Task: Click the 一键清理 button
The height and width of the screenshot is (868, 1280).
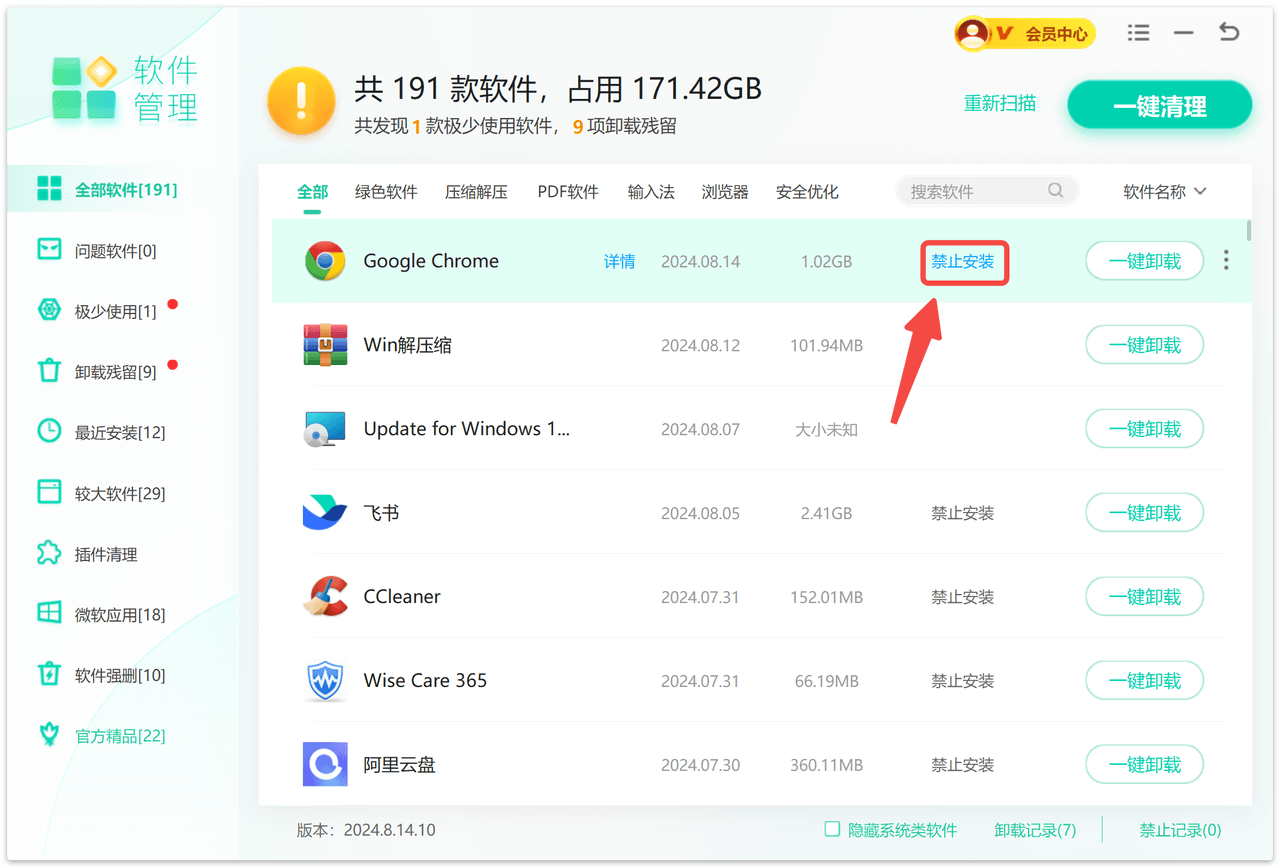Action: tap(1159, 106)
